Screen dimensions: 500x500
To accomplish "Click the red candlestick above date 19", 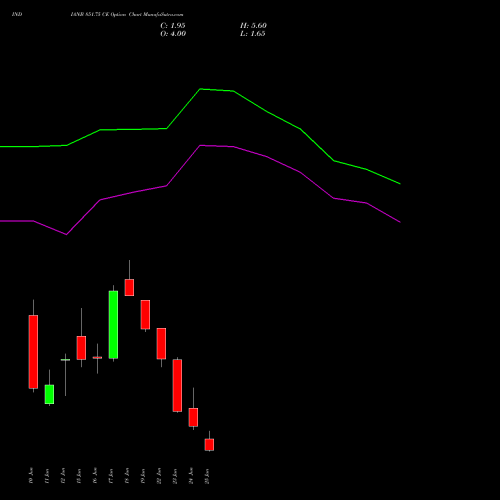I will coord(145,314).
